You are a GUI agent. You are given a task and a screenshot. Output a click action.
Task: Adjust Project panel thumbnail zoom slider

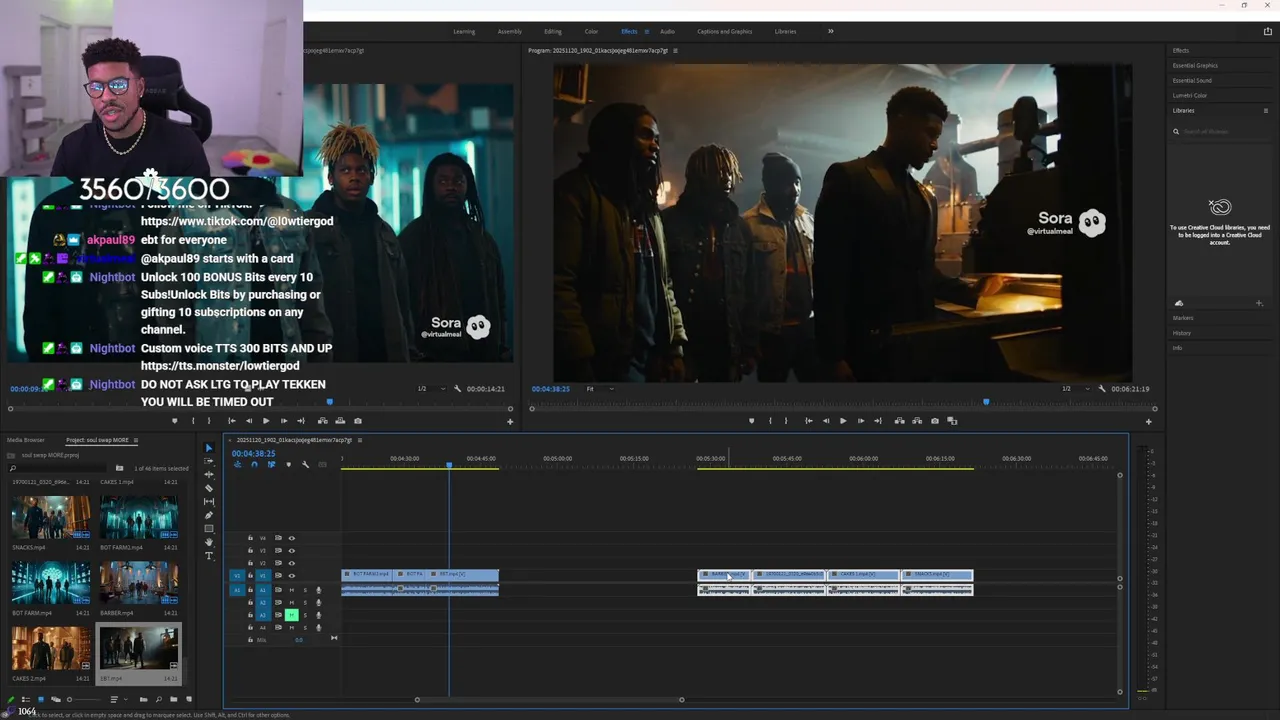(x=82, y=700)
